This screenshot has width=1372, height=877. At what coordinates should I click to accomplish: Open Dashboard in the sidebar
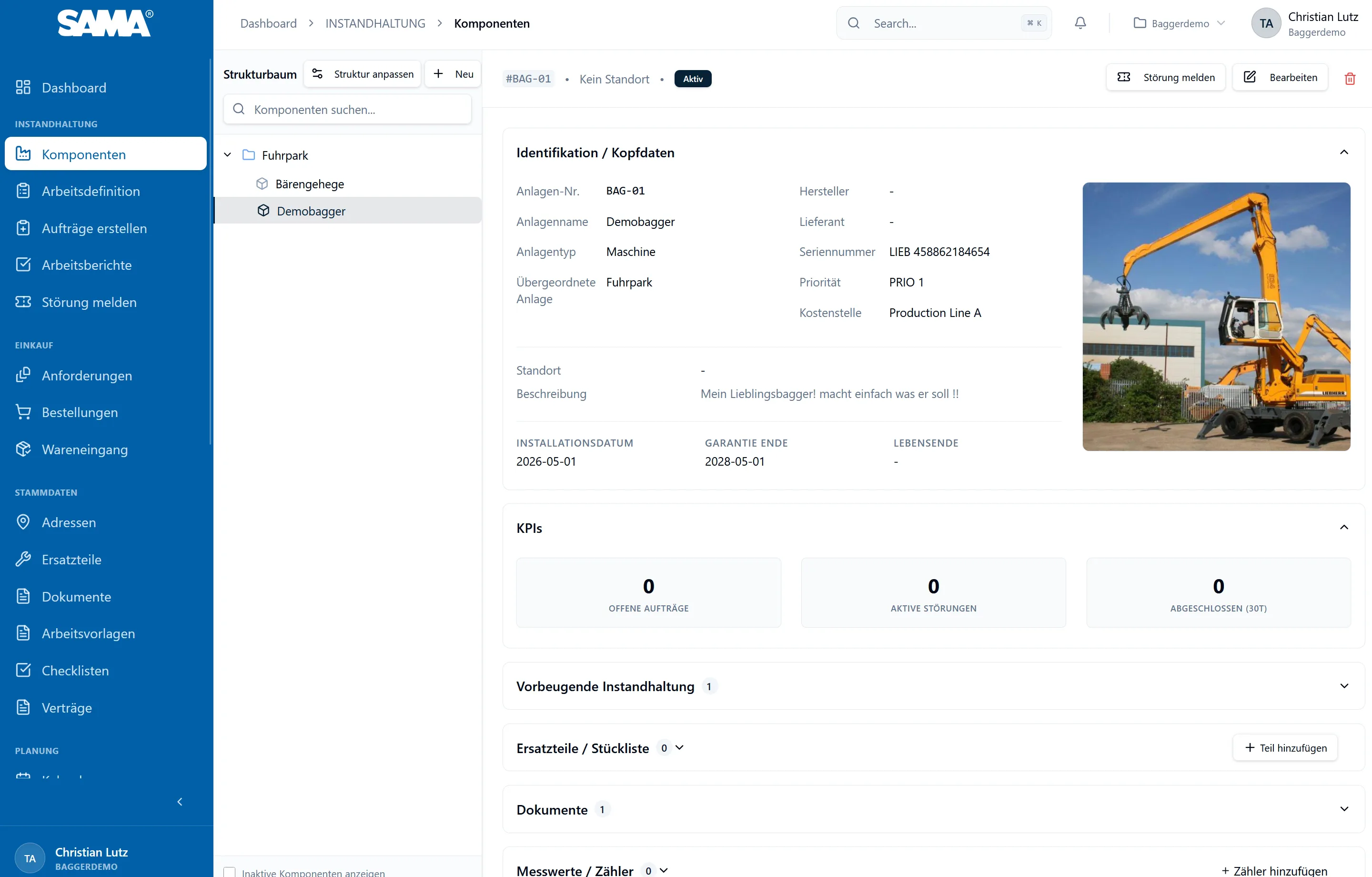105,87
